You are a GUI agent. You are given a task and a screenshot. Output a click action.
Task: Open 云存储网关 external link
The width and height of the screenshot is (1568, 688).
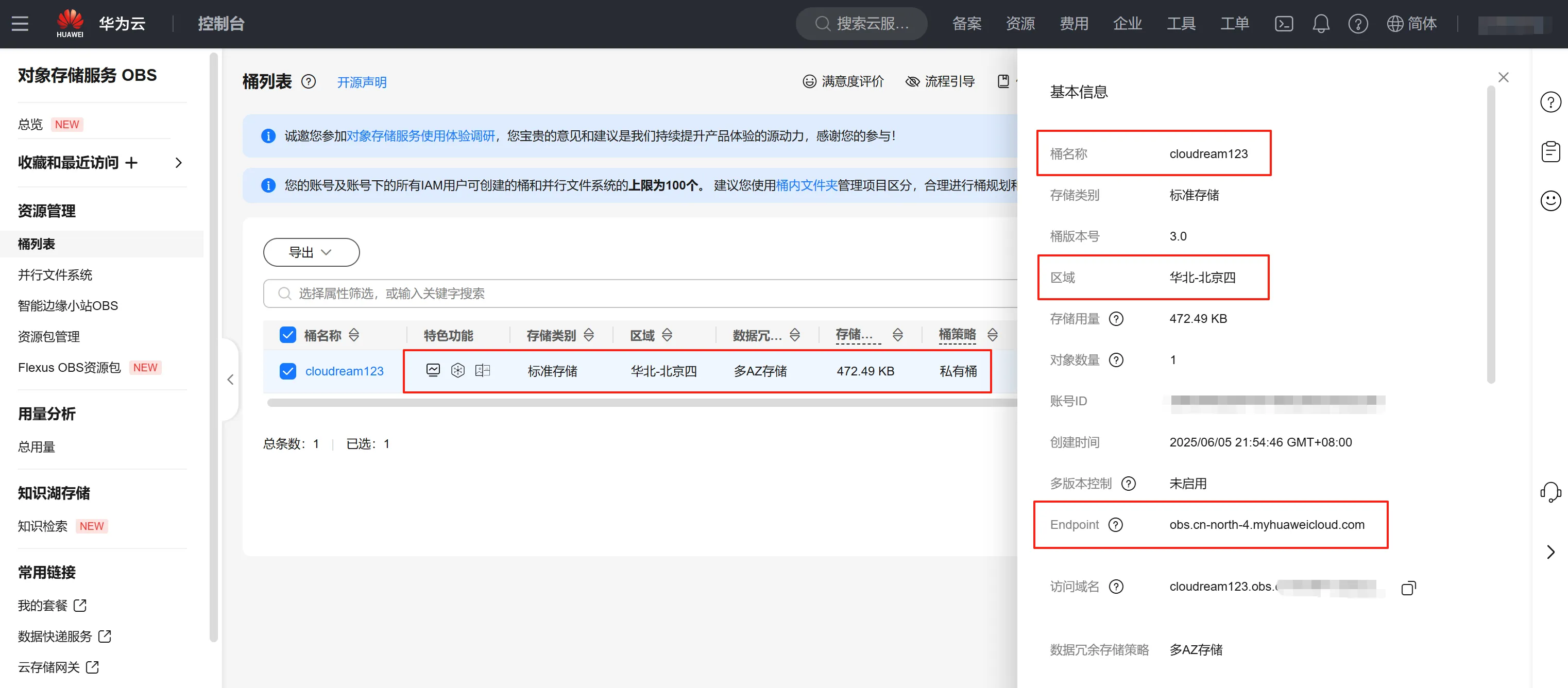click(x=58, y=667)
